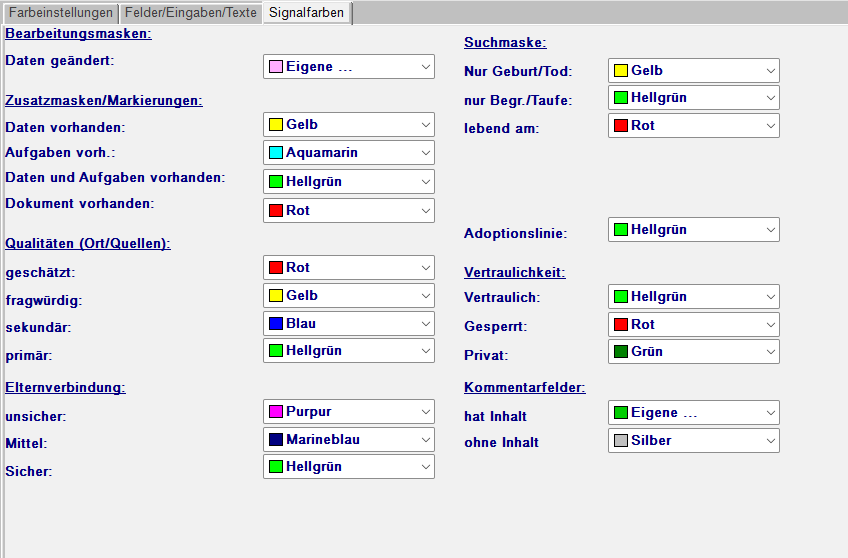Click the purple swatch for 'unsicher'
The height and width of the screenshot is (558, 848).
276,412
